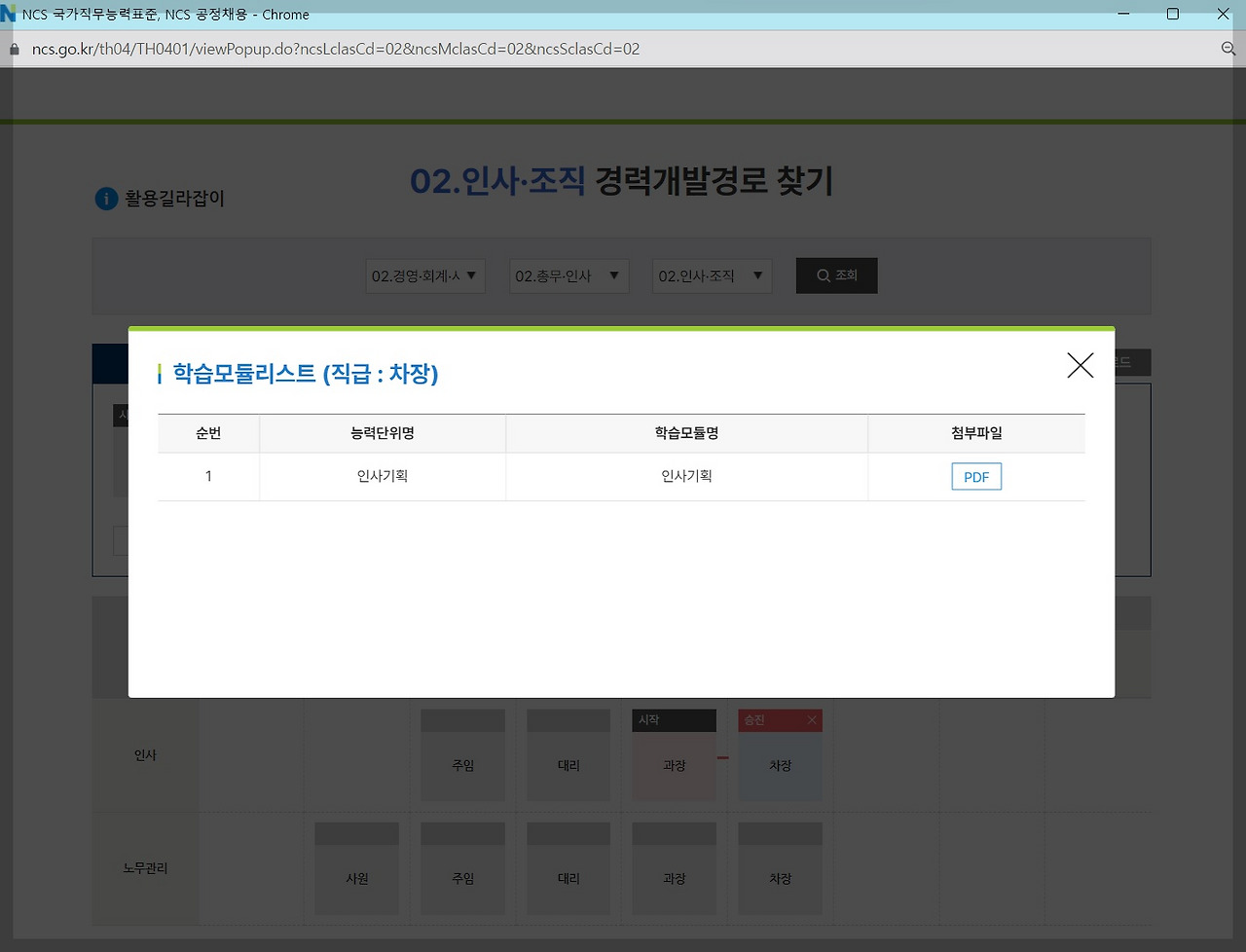Select the 대리 card in the 인사 row

pos(568,755)
